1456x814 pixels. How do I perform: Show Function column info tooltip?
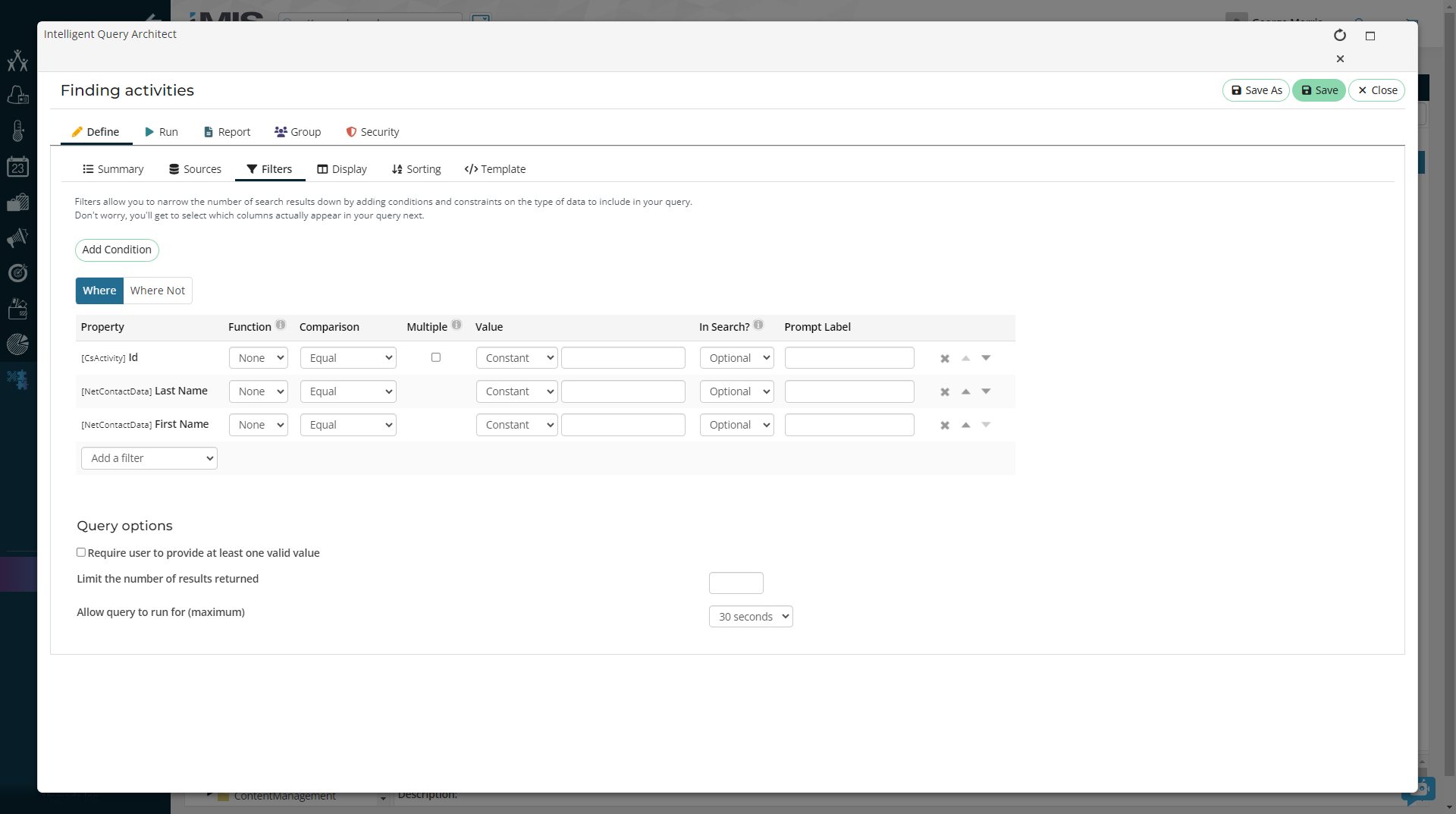281,325
